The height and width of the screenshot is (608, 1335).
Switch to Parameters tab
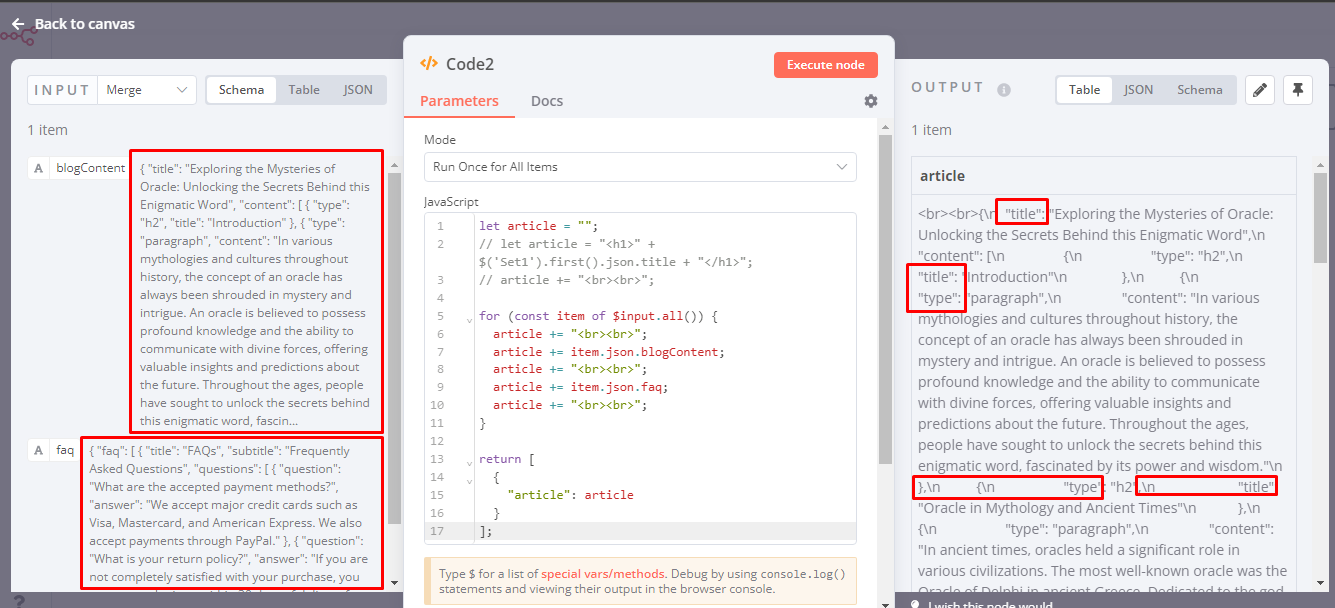click(x=459, y=101)
